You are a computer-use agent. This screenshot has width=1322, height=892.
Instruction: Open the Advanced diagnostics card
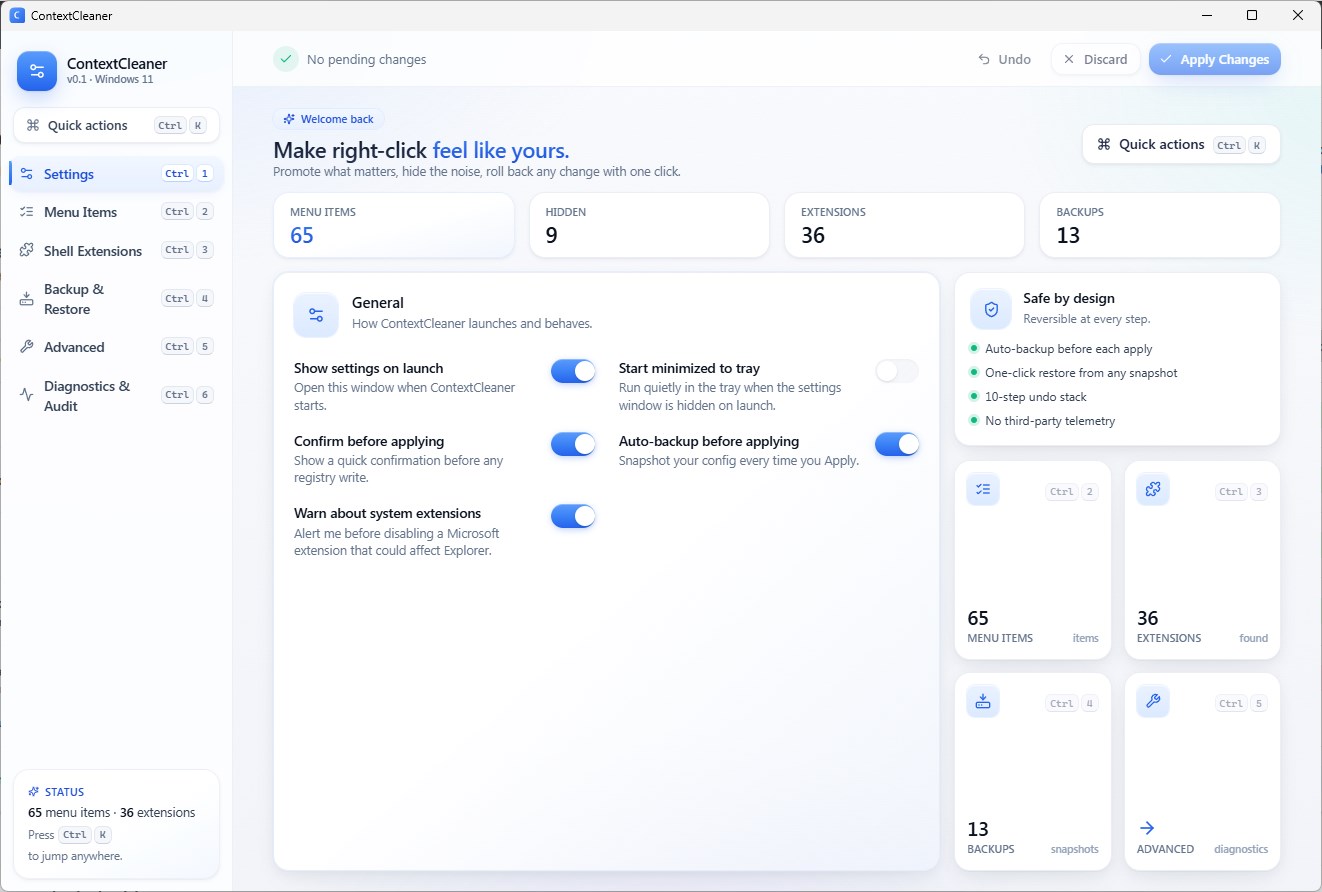coord(1203,771)
